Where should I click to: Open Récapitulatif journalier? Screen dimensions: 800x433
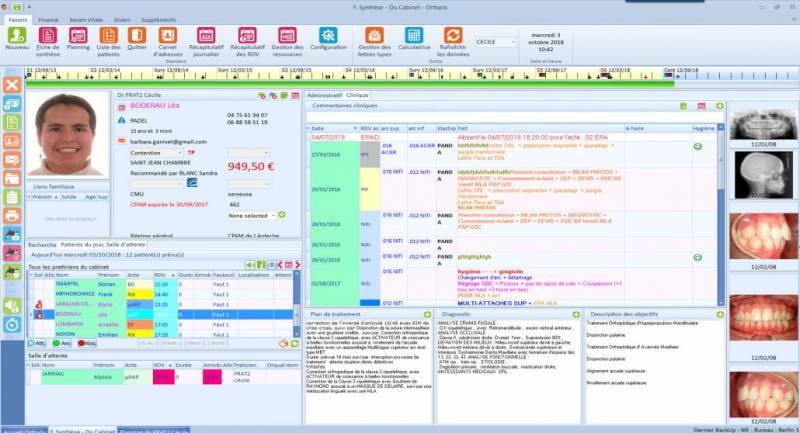(206, 41)
